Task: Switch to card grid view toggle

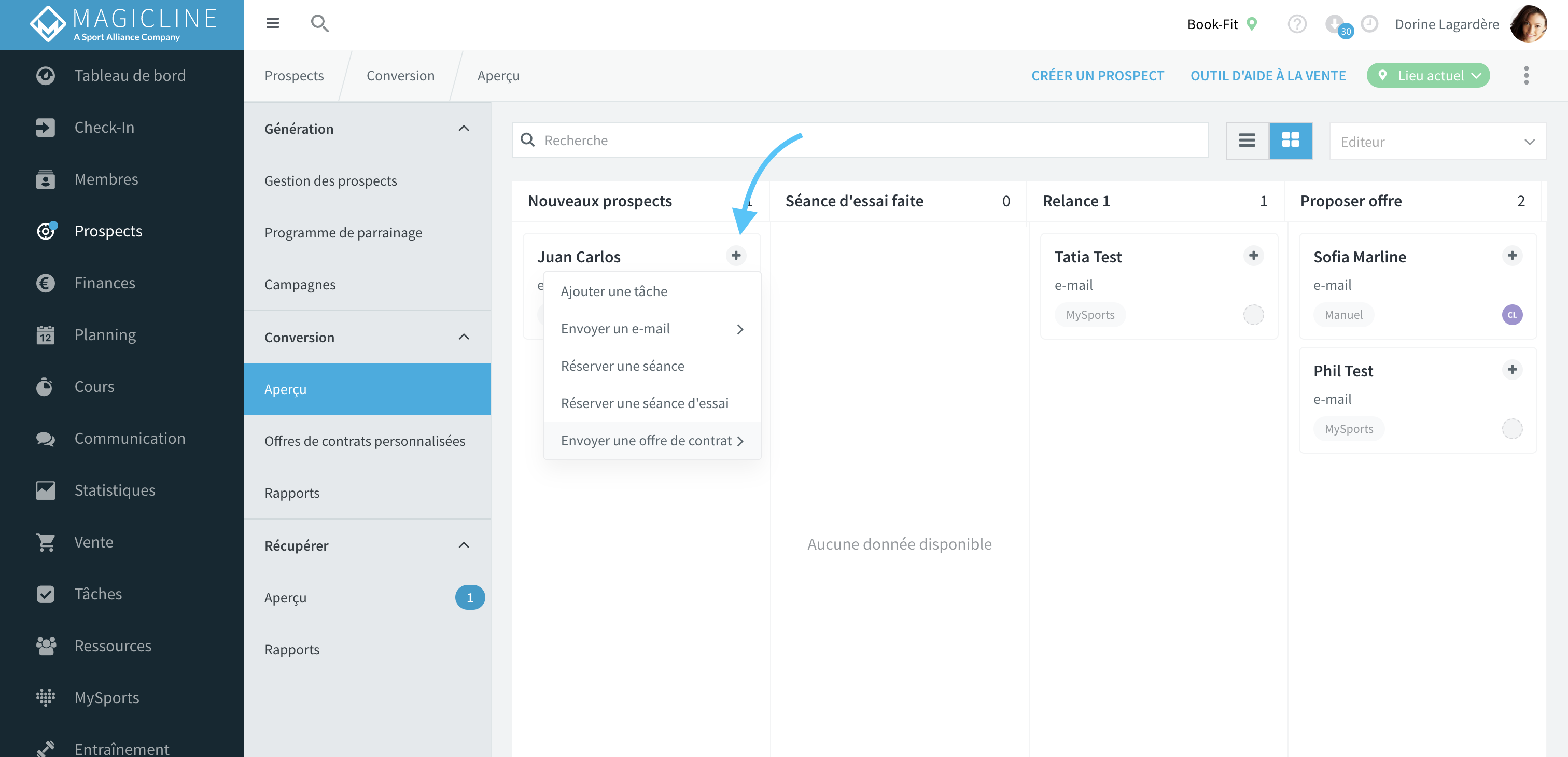Action: [1290, 141]
